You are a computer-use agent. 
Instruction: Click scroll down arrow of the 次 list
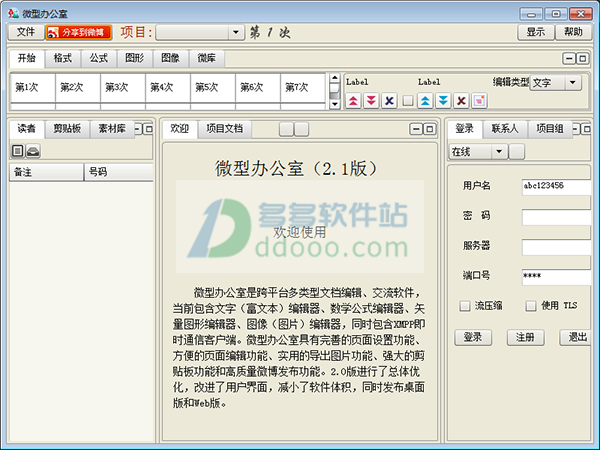335,104
